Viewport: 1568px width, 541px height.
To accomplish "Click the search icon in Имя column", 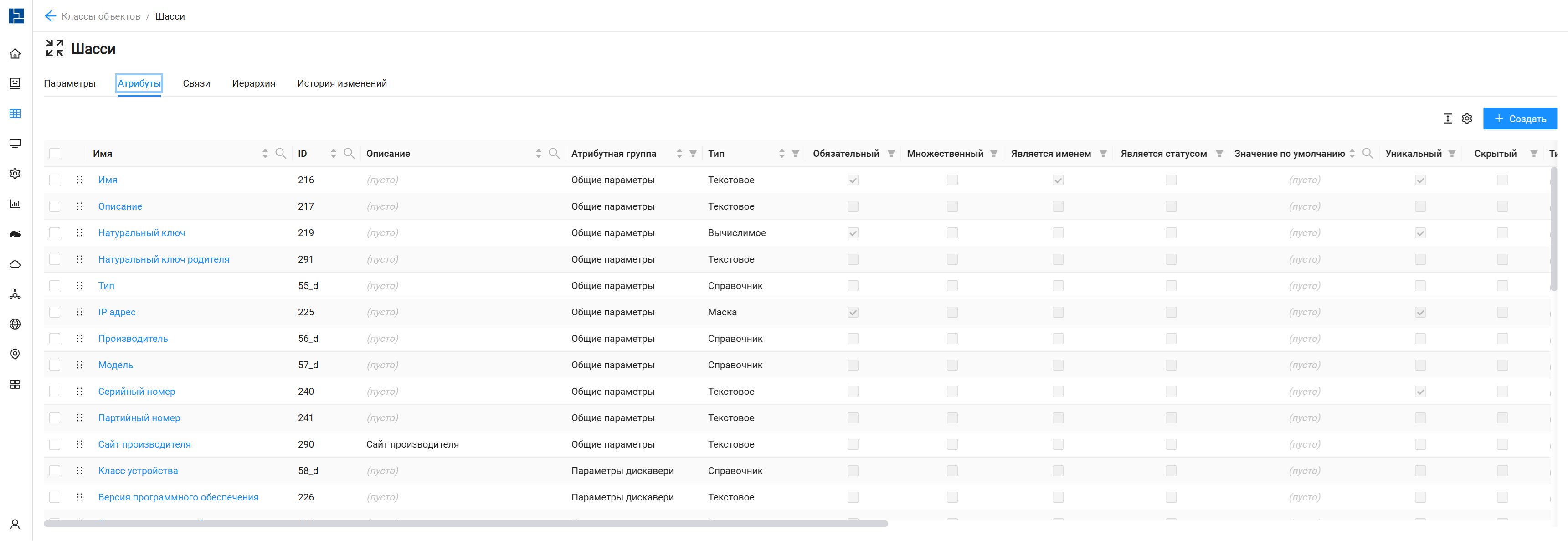I will click(281, 153).
